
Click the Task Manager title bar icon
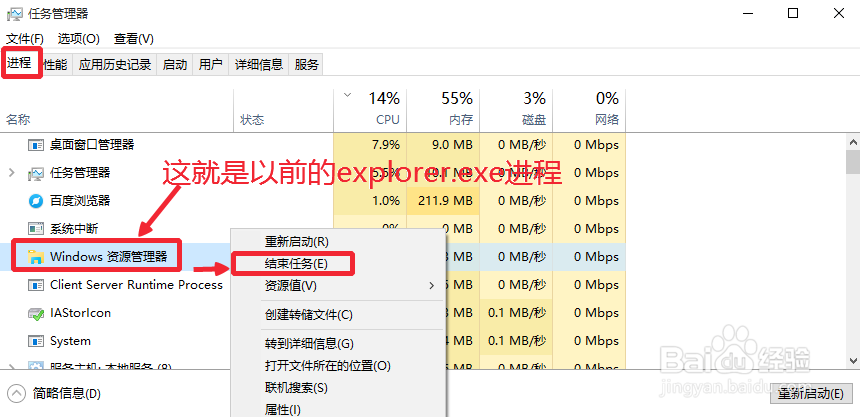(15, 14)
